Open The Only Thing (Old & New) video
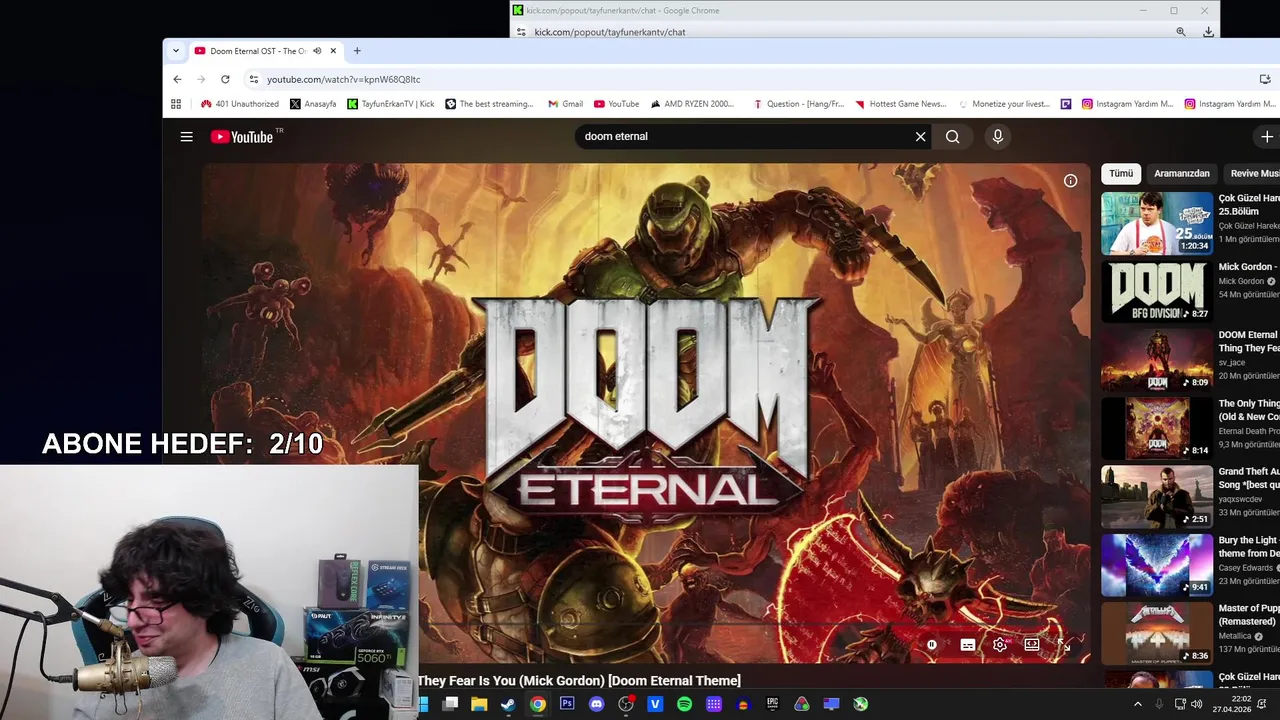 point(1157,428)
